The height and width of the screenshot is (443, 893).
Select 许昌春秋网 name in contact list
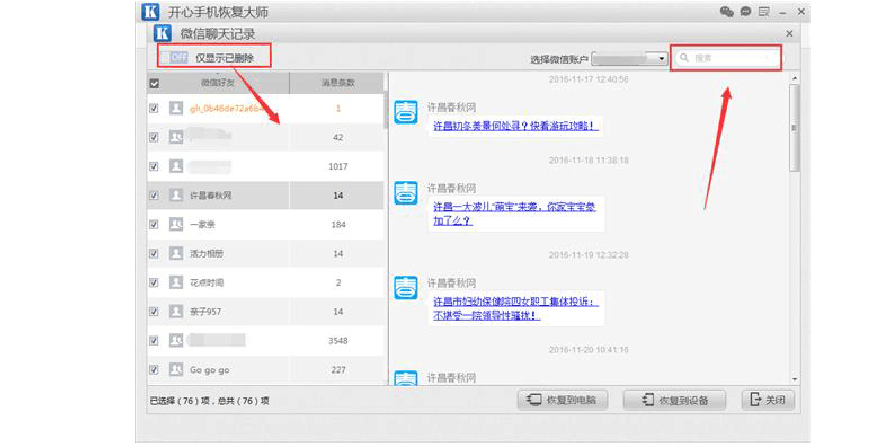coord(211,195)
